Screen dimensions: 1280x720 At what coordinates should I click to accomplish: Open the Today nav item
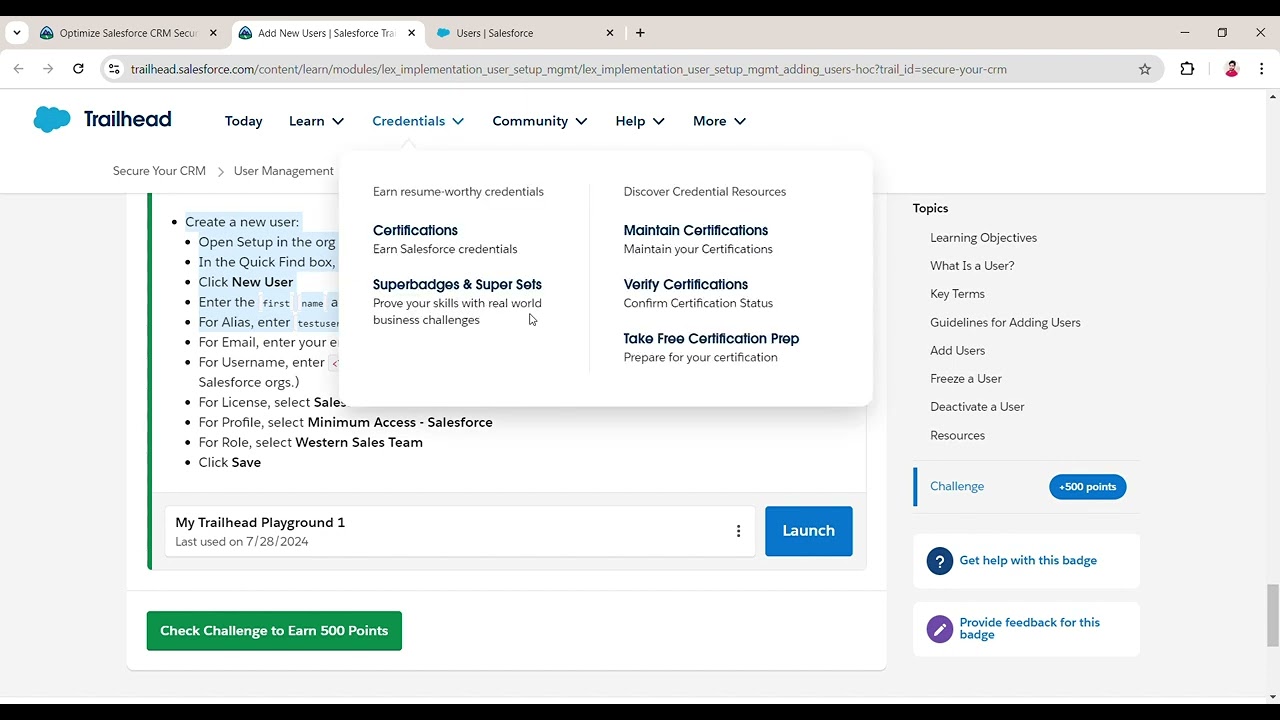pos(243,121)
